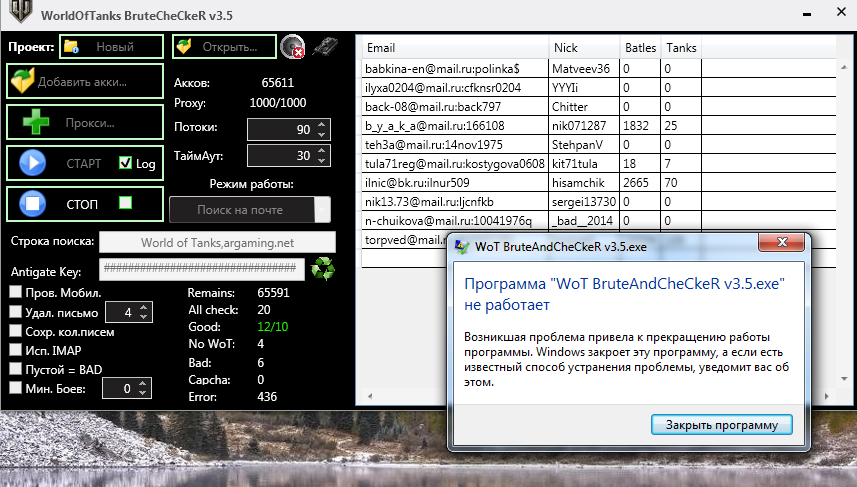The width and height of the screenshot is (857, 487).
Task: Toggle the Log checkbox
Action: 125,163
